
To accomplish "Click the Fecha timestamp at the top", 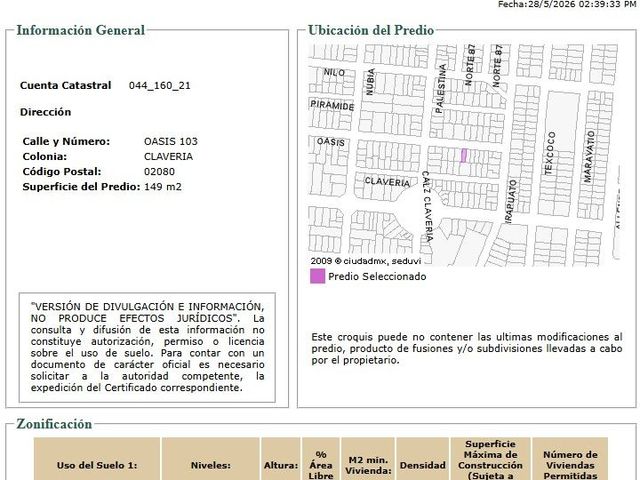I will click(567, 4).
